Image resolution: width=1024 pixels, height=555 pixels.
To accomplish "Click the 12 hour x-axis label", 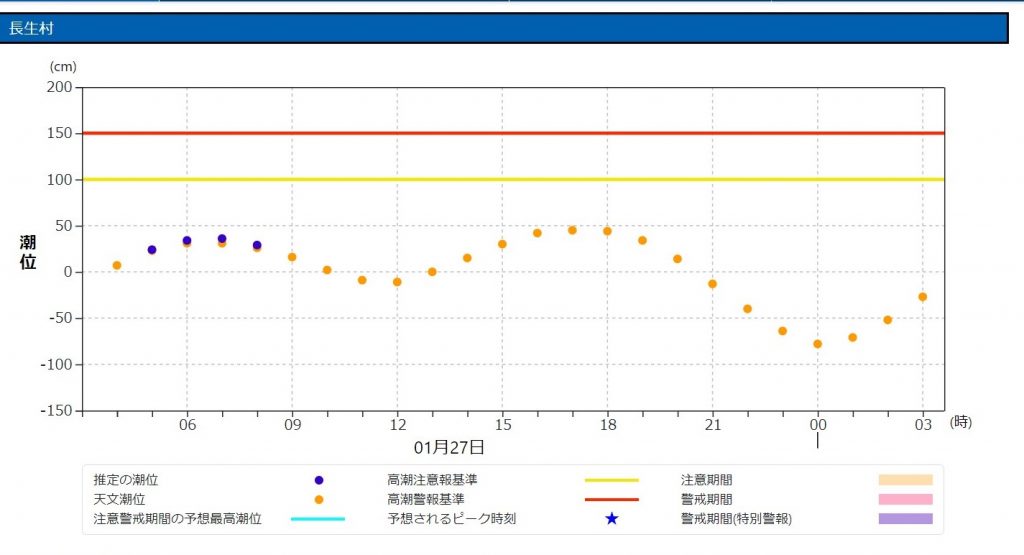I will point(398,425).
